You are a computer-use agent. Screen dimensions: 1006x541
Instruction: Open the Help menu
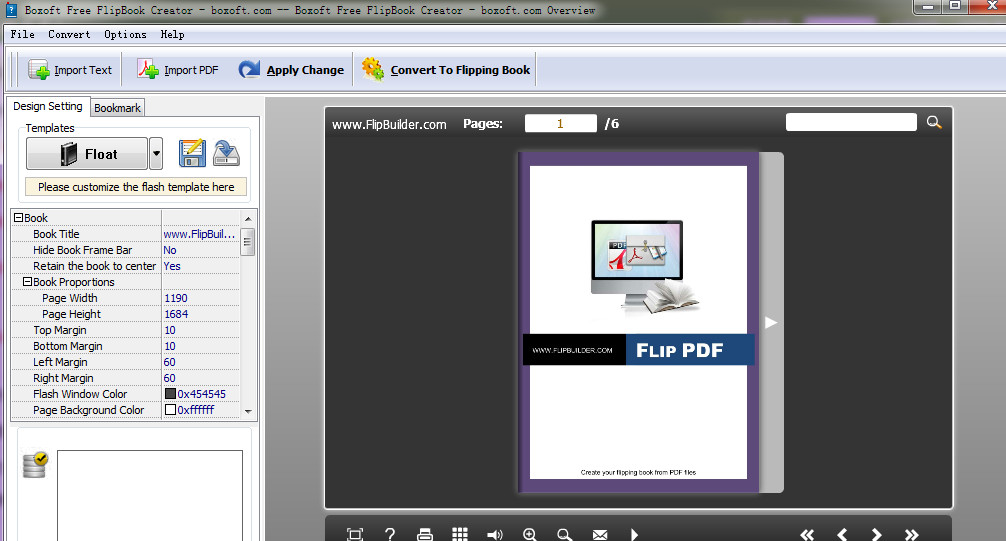172,35
